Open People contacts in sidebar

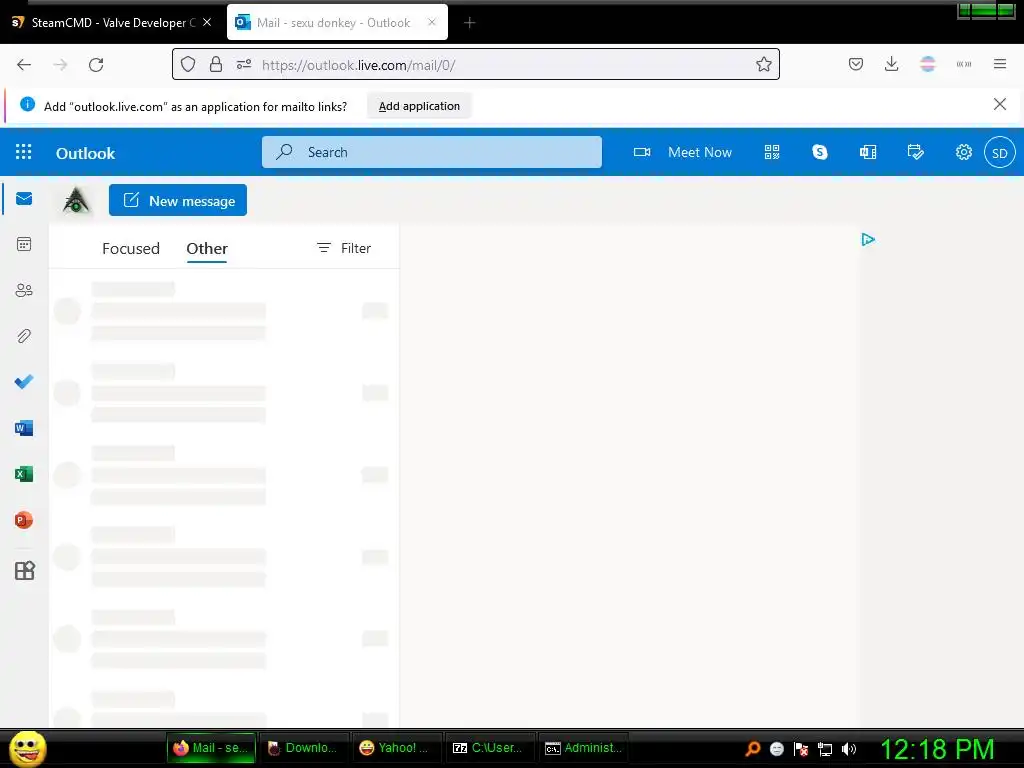(x=24, y=290)
